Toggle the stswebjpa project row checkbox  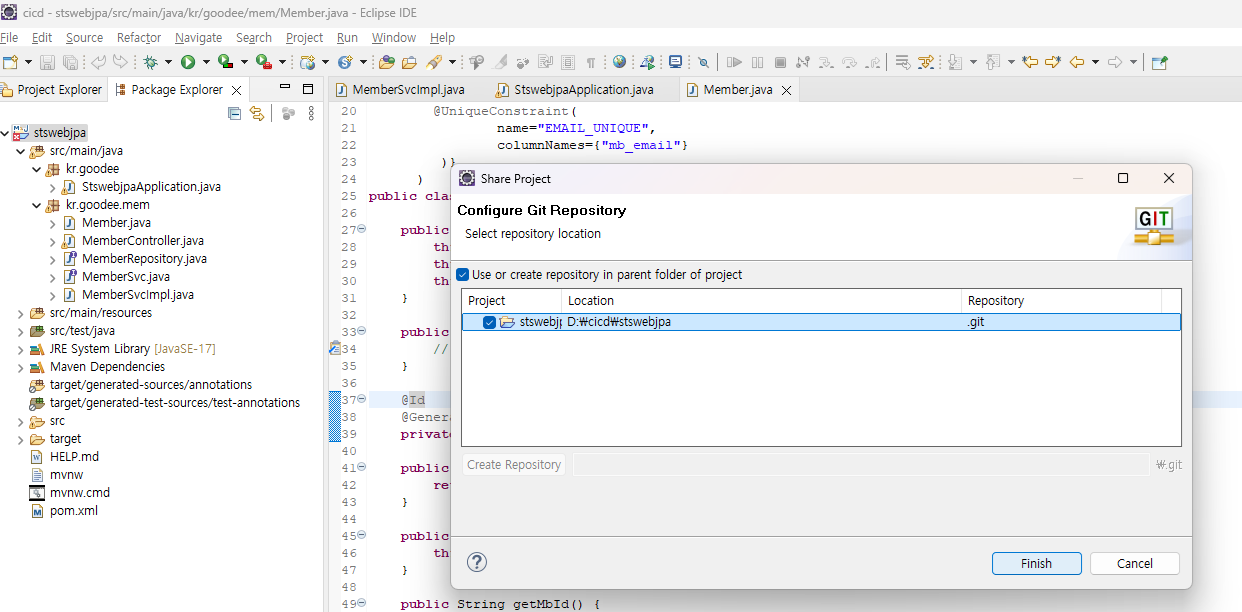tap(489, 322)
